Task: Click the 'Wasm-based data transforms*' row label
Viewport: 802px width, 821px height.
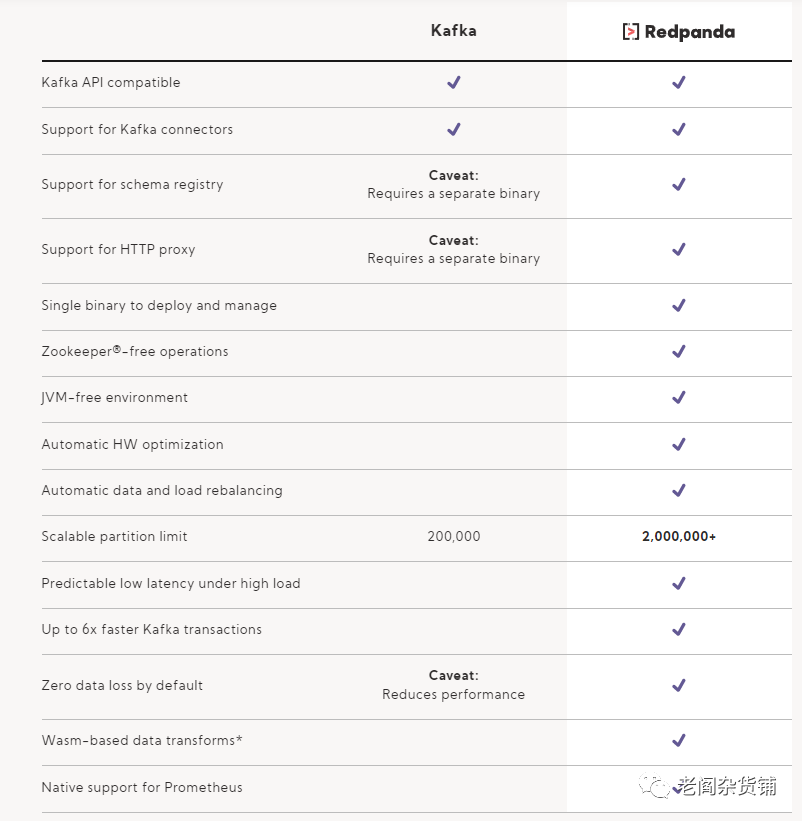Action: tap(142, 741)
